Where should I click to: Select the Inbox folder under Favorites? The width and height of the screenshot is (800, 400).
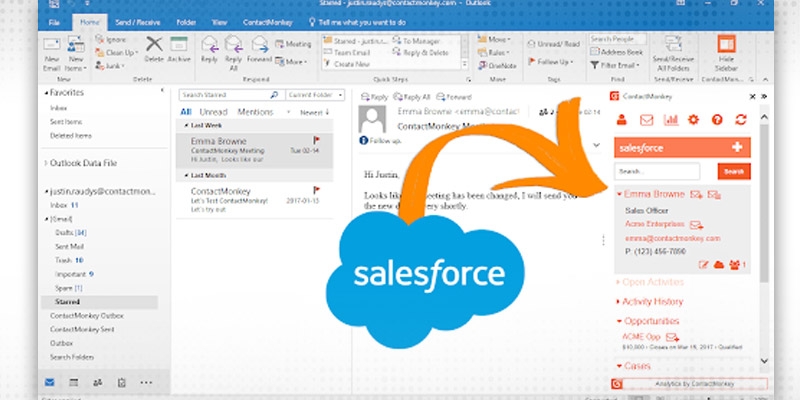click(58, 108)
